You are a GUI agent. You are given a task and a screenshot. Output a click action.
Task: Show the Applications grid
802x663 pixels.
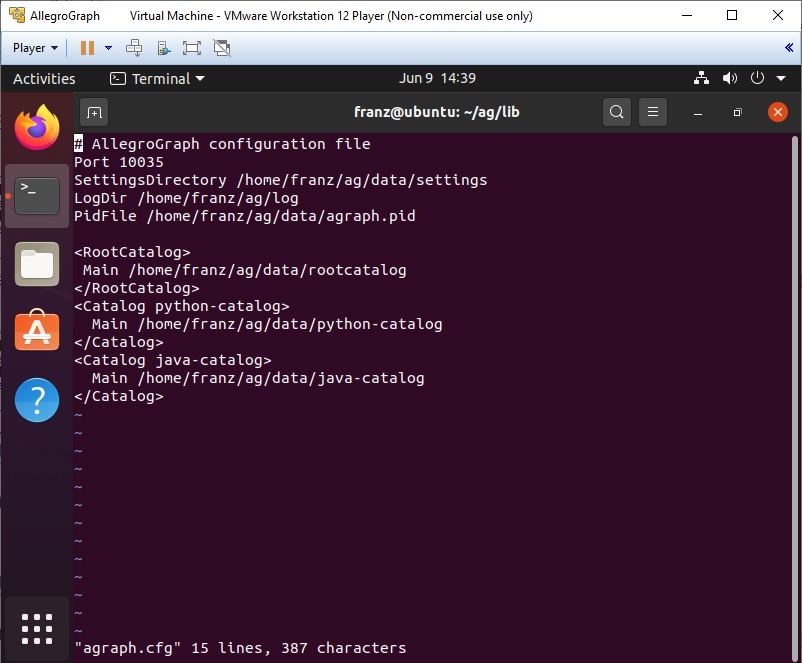tap(37, 629)
